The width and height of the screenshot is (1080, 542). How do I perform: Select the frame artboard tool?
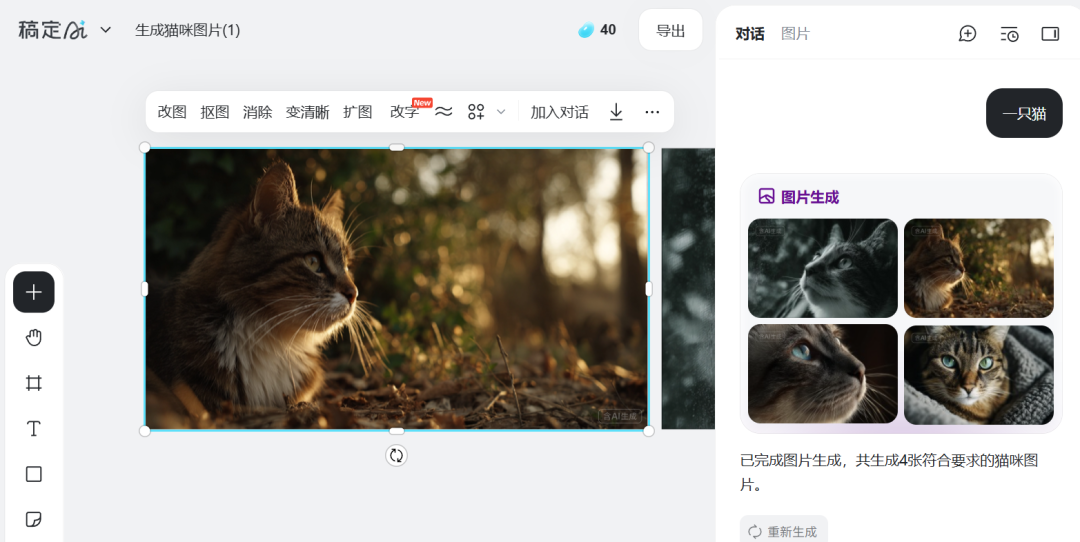34,383
